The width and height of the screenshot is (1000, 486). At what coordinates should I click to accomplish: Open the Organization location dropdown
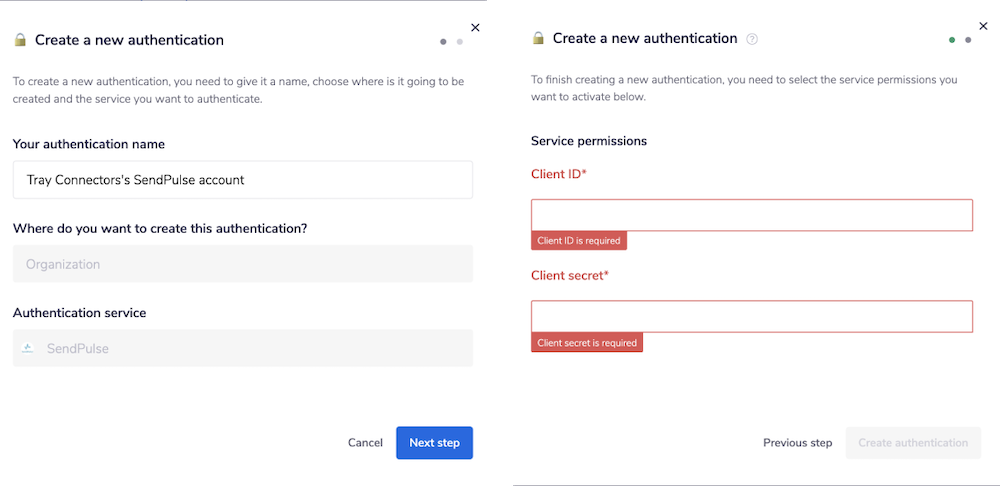(x=242, y=264)
